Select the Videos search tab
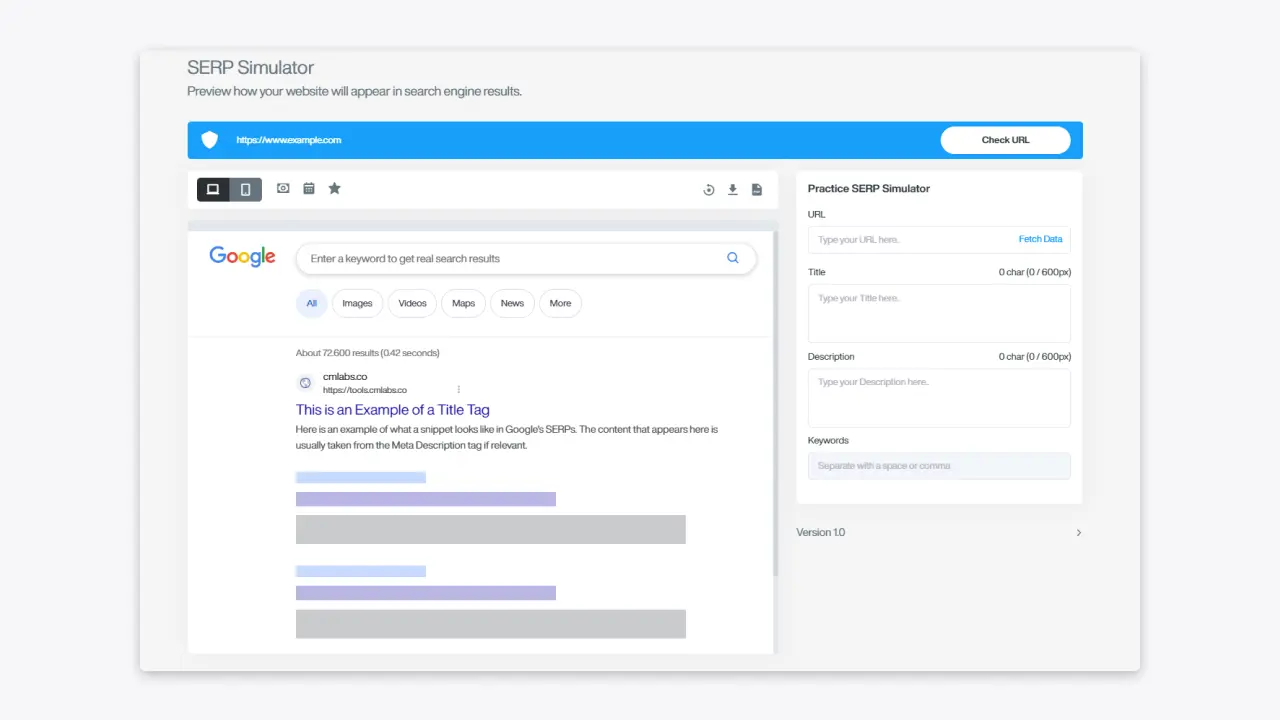Screen dimensions: 1280x720 [x=412, y=303]
